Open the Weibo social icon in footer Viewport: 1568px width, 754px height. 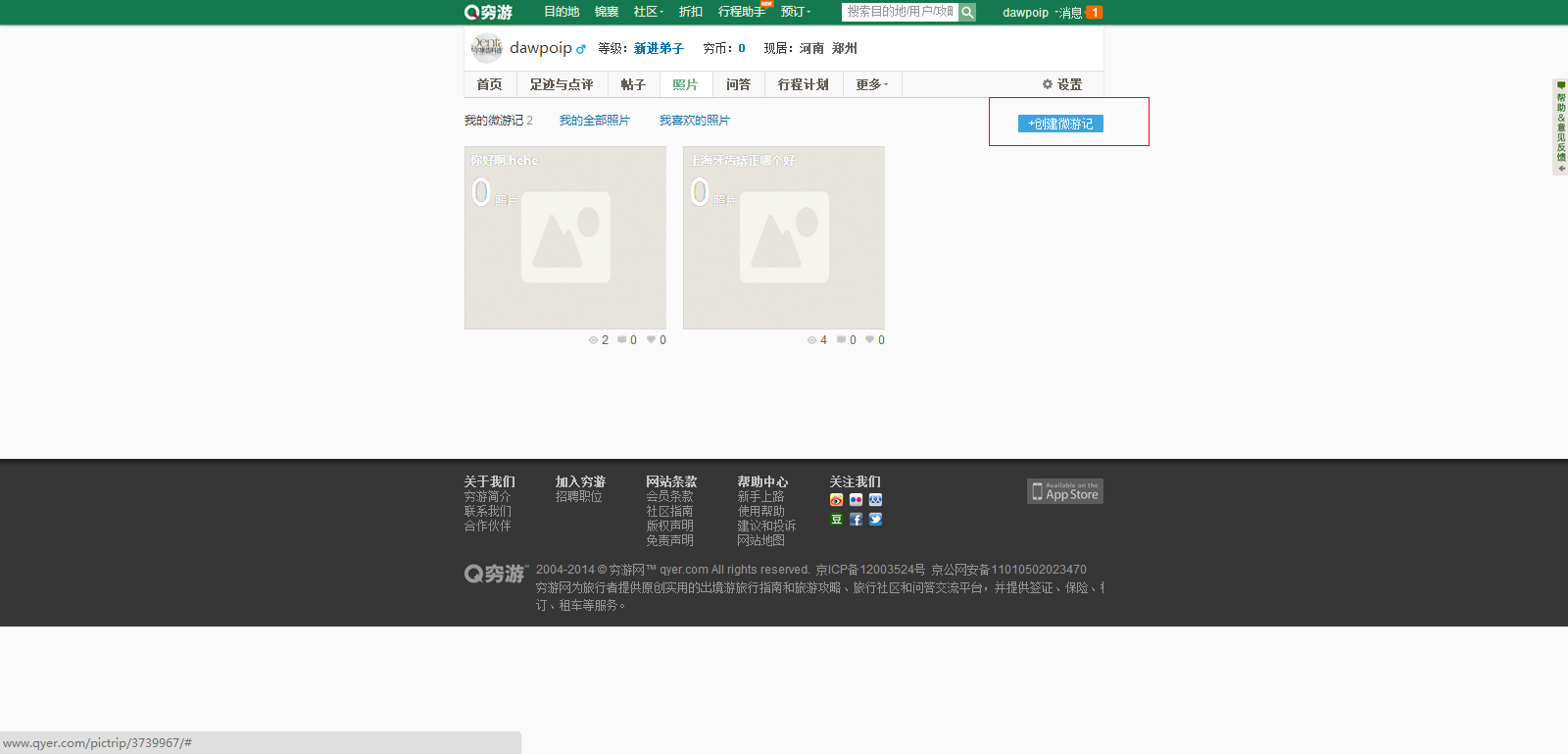836,500
